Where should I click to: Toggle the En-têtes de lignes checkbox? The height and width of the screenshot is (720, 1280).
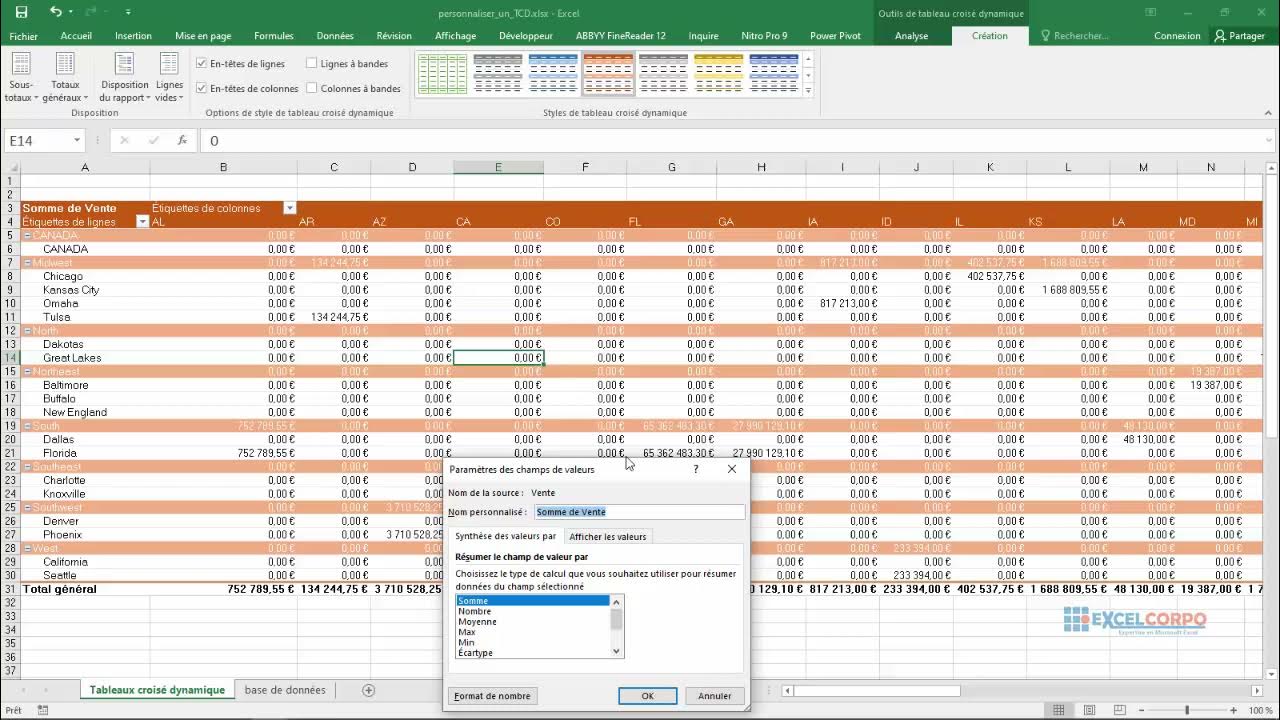click(x=202, y=63)
